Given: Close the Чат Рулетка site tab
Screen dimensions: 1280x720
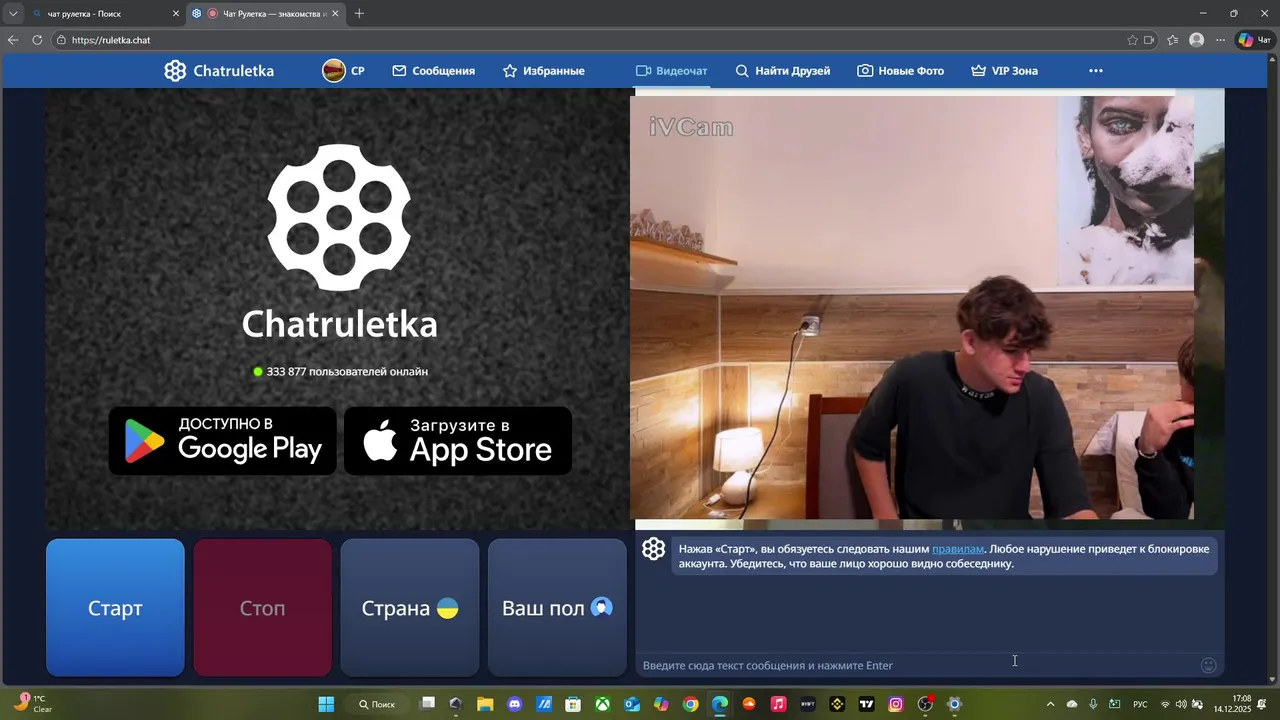Looking at the screenshot, I should (x=335, y=14).
